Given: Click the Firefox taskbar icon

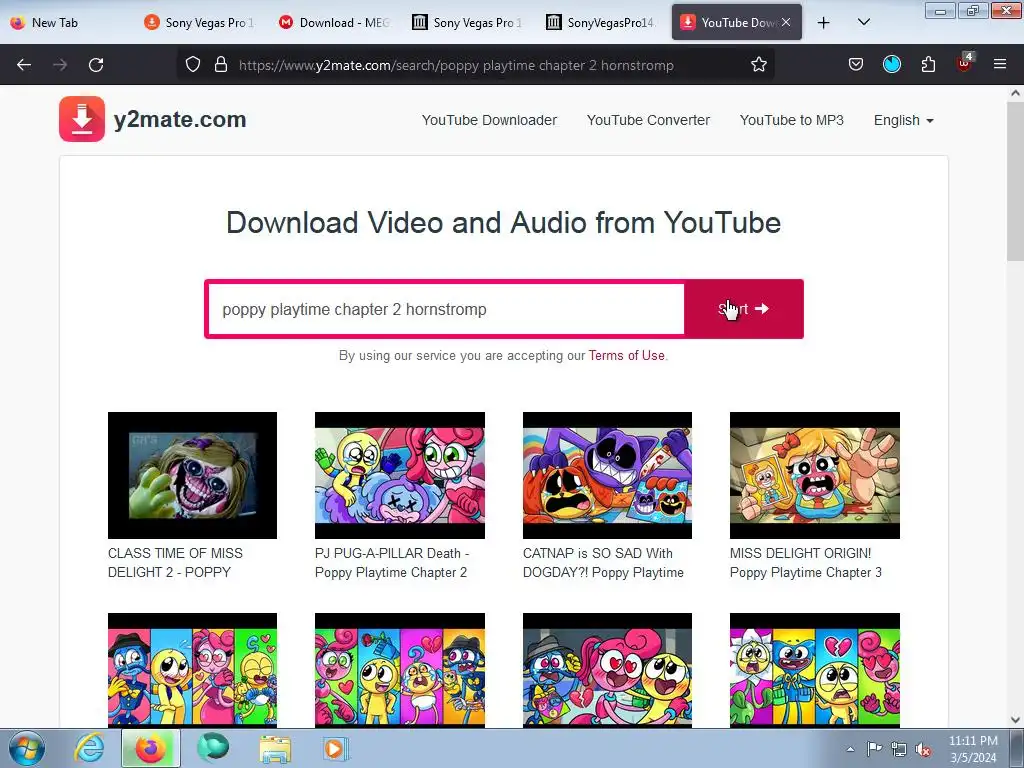Looking at the screenshot, I should [151, 748].
